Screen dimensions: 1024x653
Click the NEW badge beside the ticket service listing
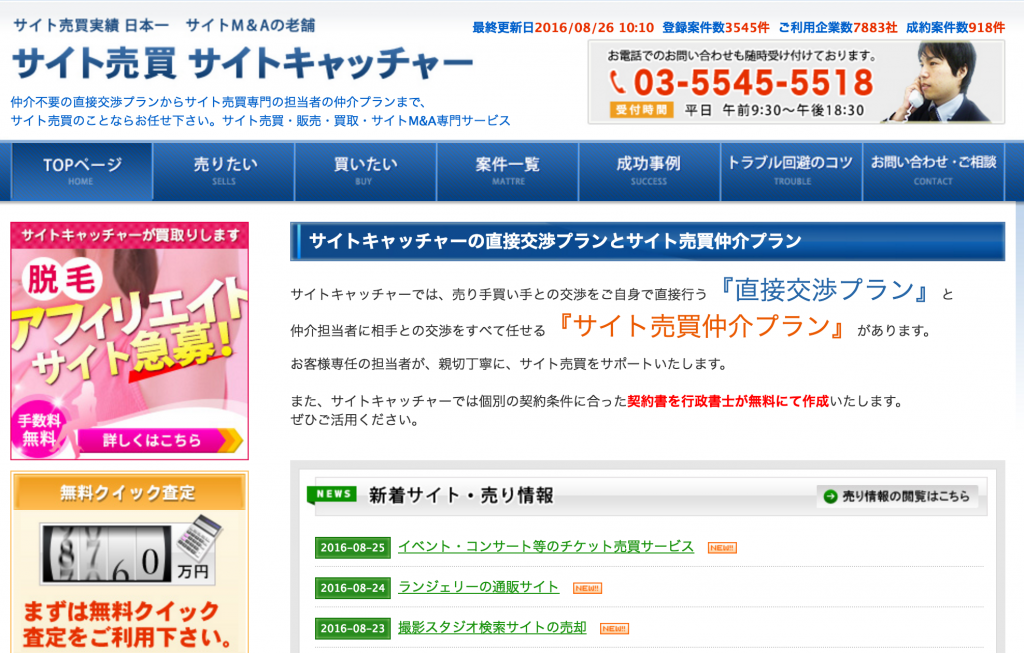(721, 547)
